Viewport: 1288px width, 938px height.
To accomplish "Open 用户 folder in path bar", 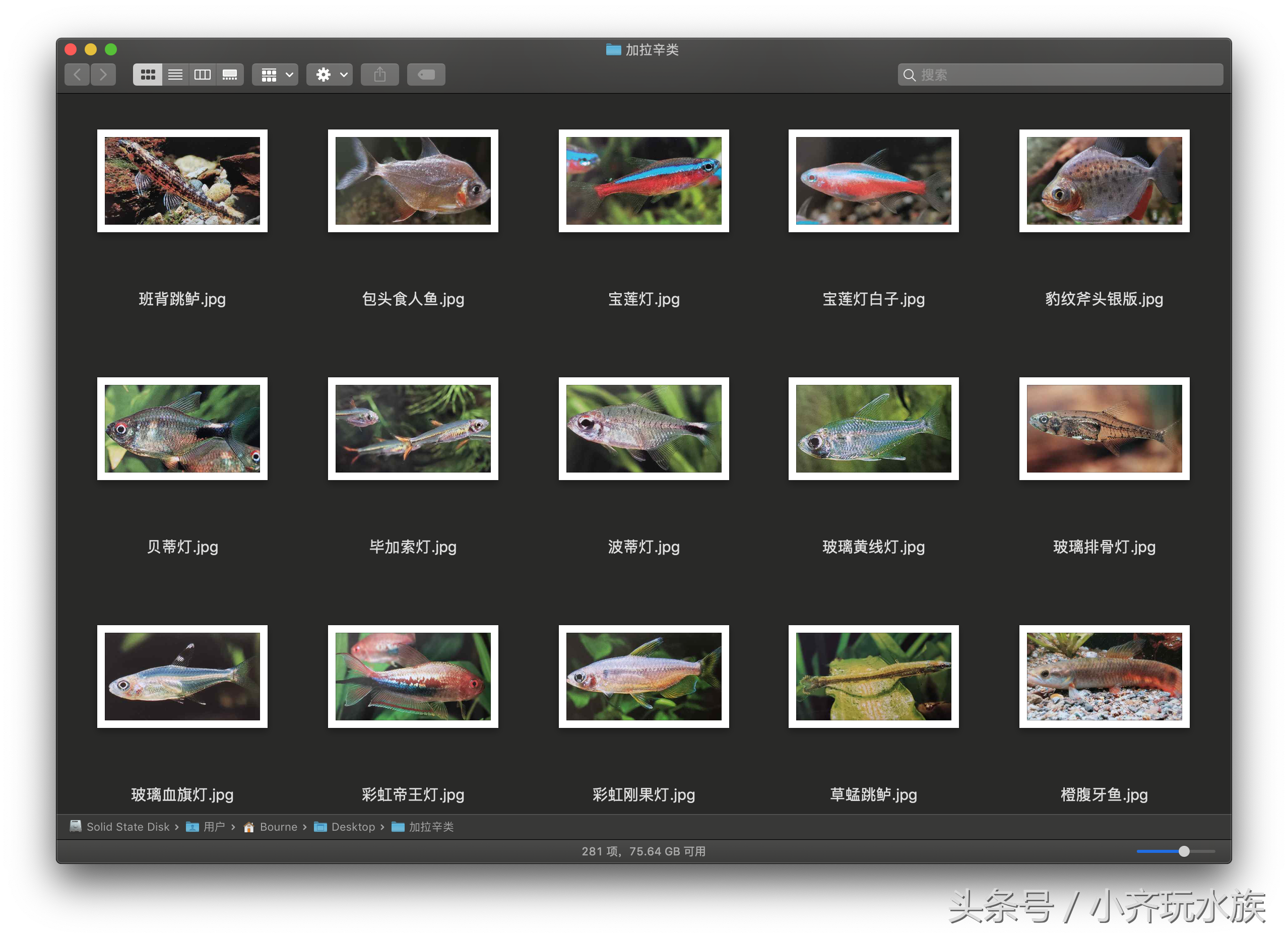I will [206, 827].
